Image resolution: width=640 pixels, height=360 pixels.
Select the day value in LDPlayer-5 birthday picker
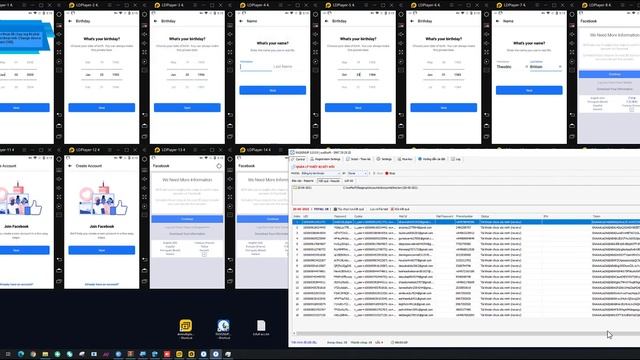[358, 75]
